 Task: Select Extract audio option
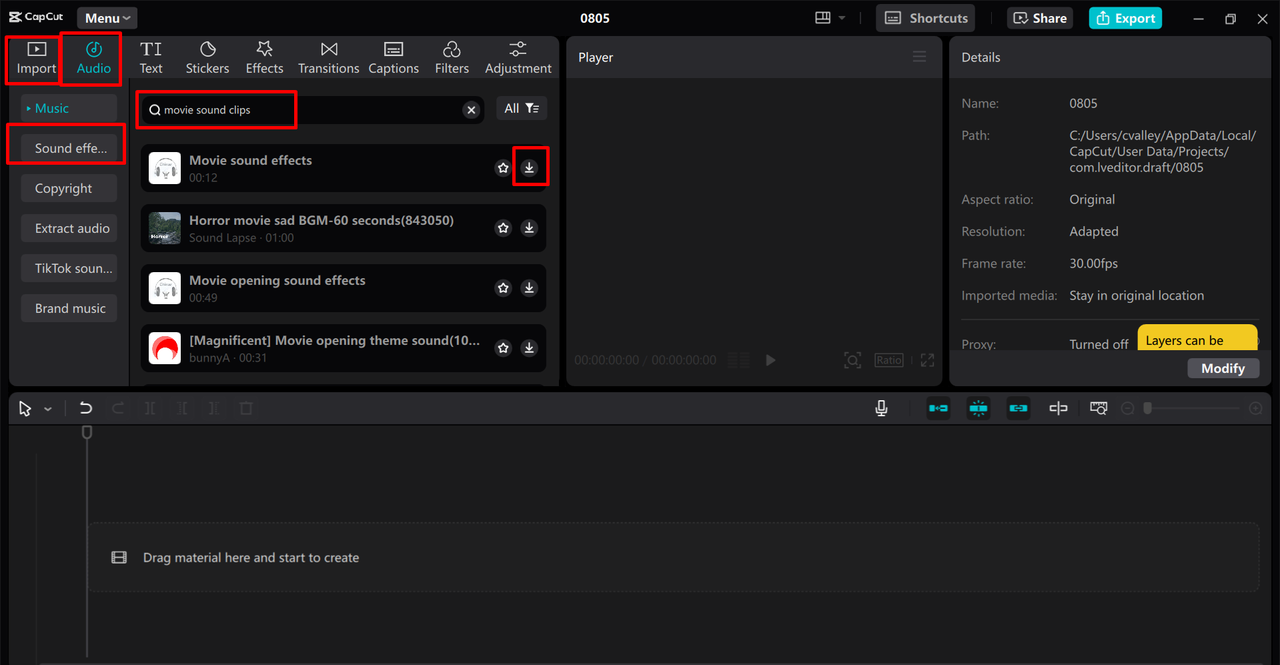[x=69, y=228]
